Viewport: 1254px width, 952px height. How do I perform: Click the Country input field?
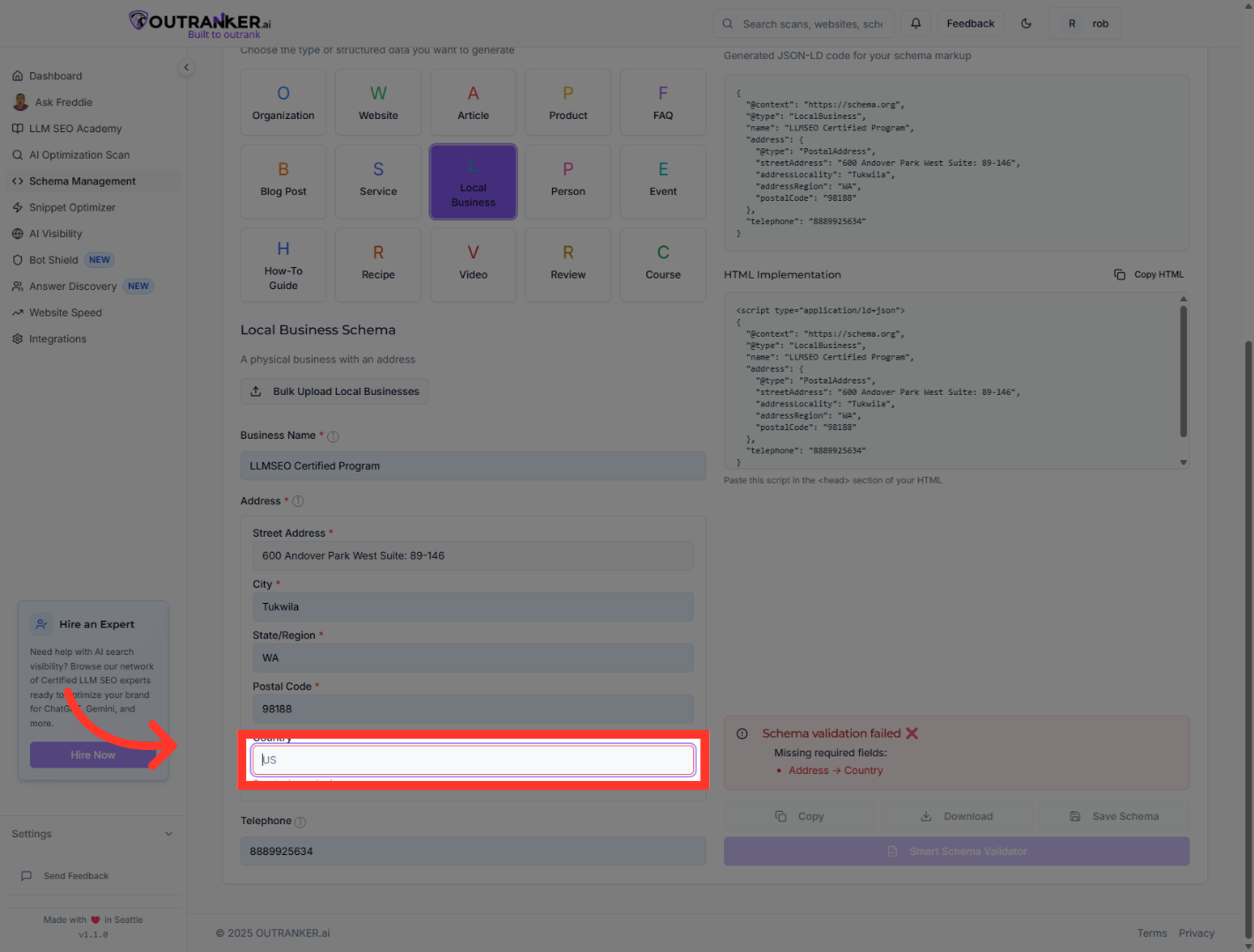[474, 760]
